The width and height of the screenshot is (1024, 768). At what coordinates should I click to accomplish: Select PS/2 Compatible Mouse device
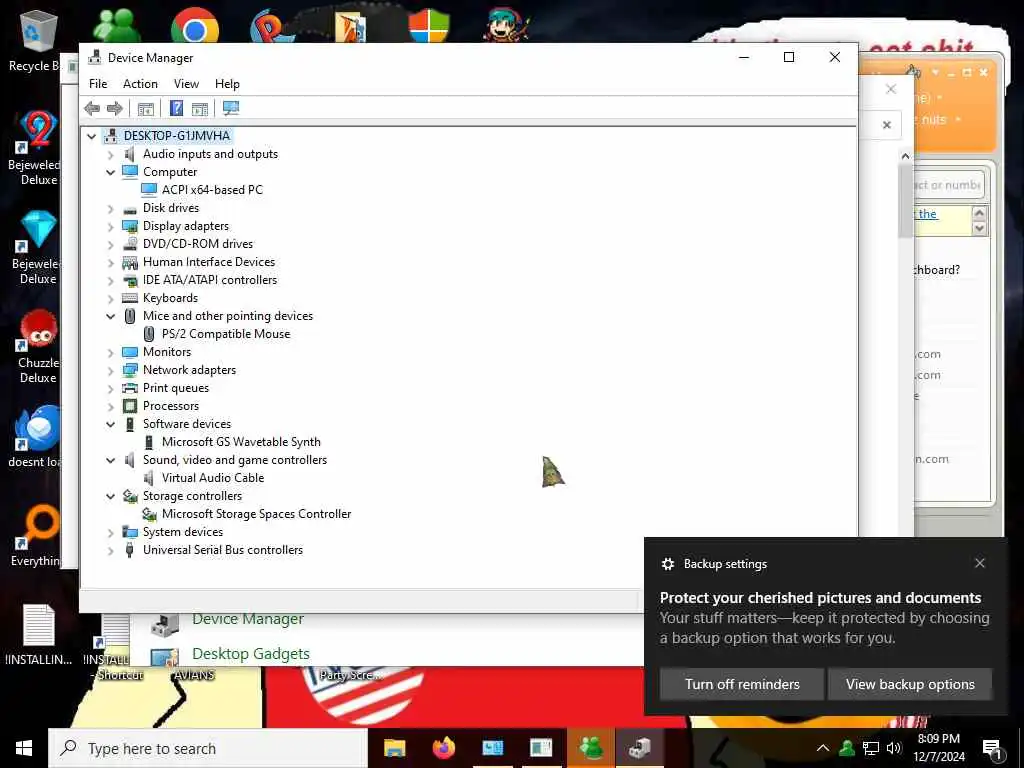point(226,334)
